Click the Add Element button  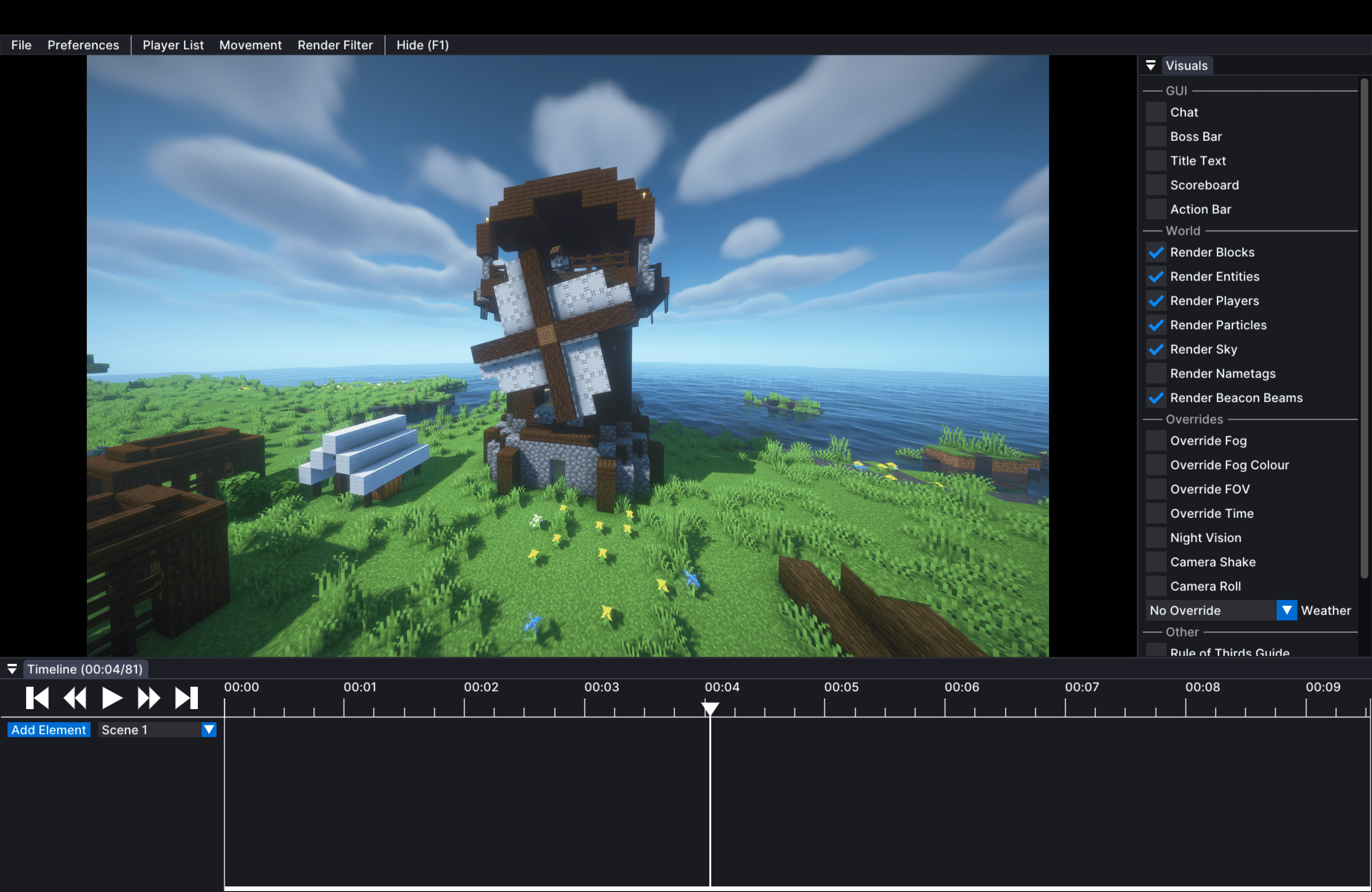point(49,730)
